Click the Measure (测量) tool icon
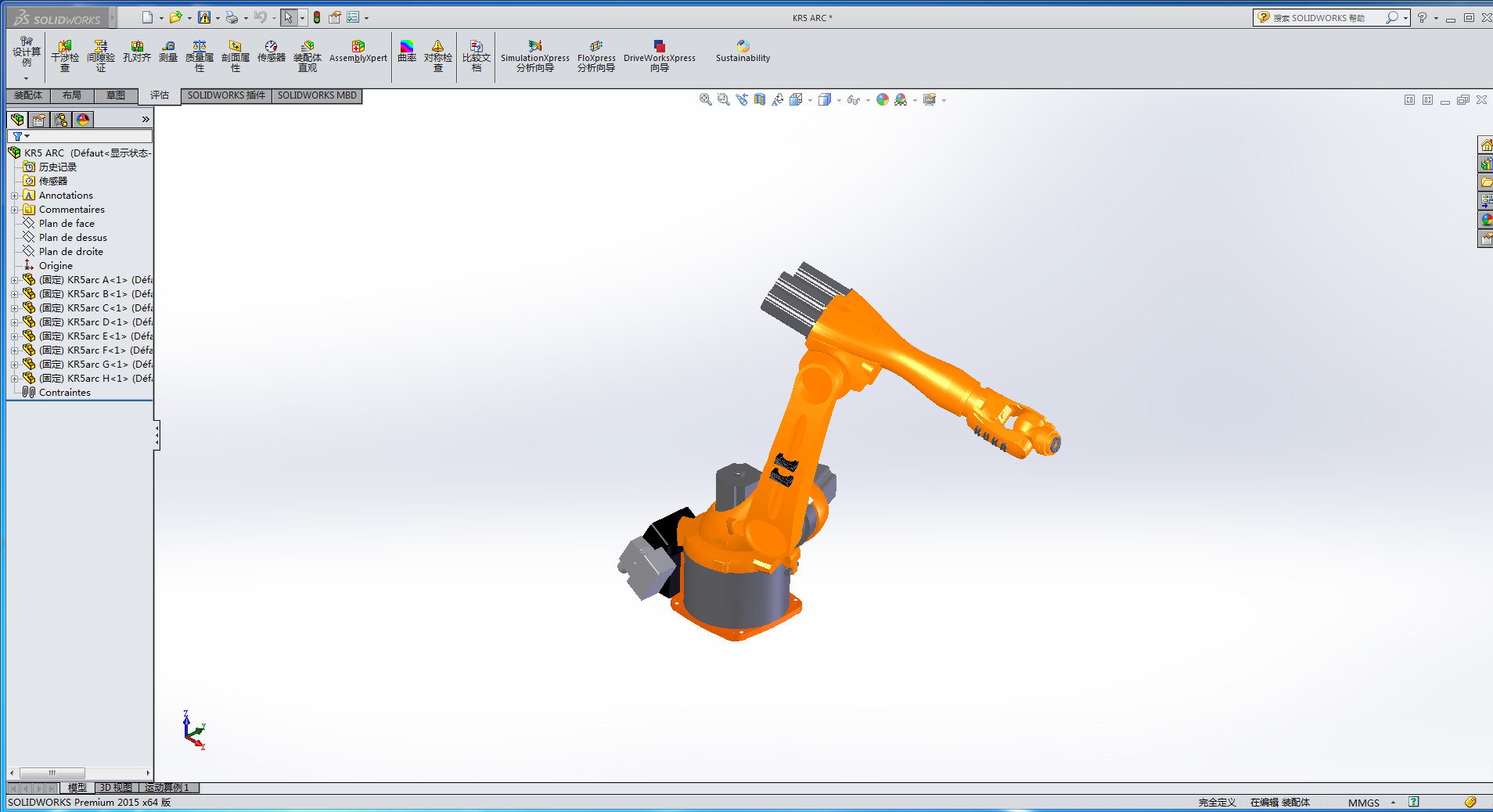This screenshot has width=1493, height=812. click(x=168, y=52)
